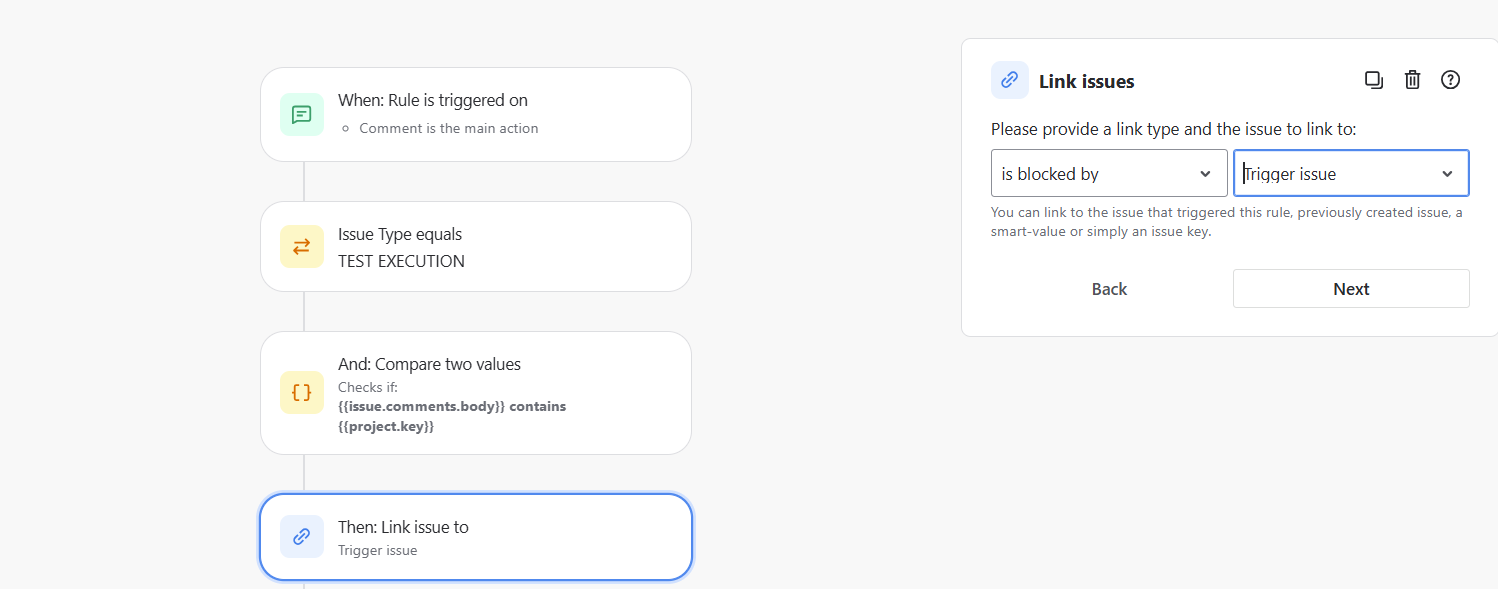Duplicate the Link issues component
The width and height of the screenshot is (1498, 589).
pyautogui.click(x=1373, y=79)
